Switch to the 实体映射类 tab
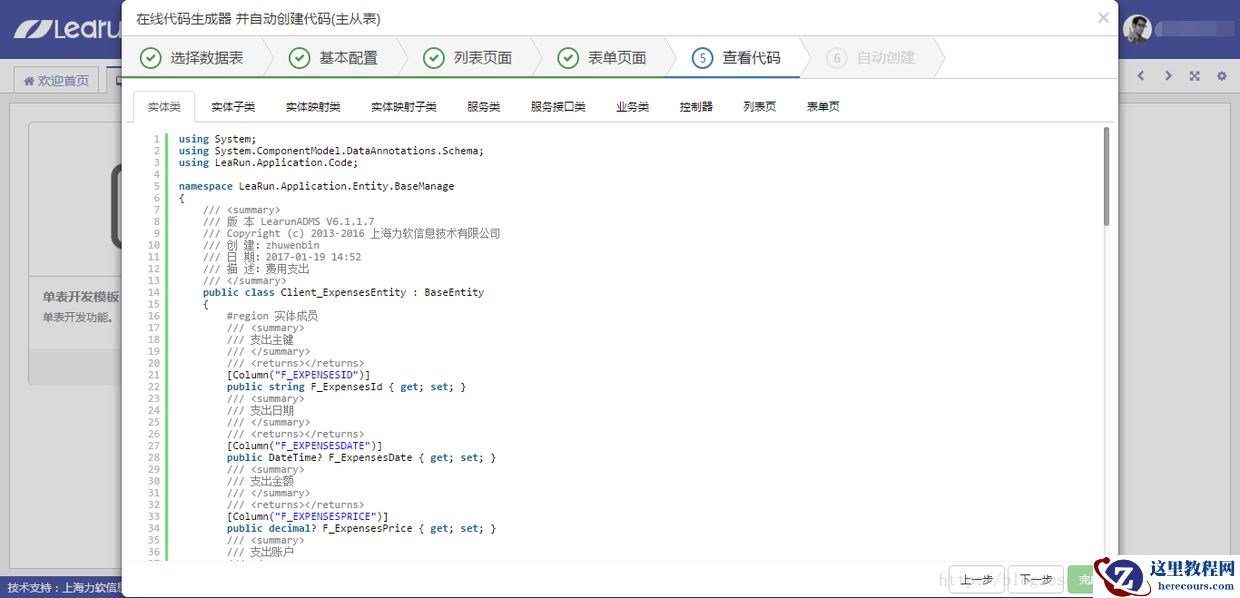The width and height of the screenshot is (1240, 598). (313, 107)
